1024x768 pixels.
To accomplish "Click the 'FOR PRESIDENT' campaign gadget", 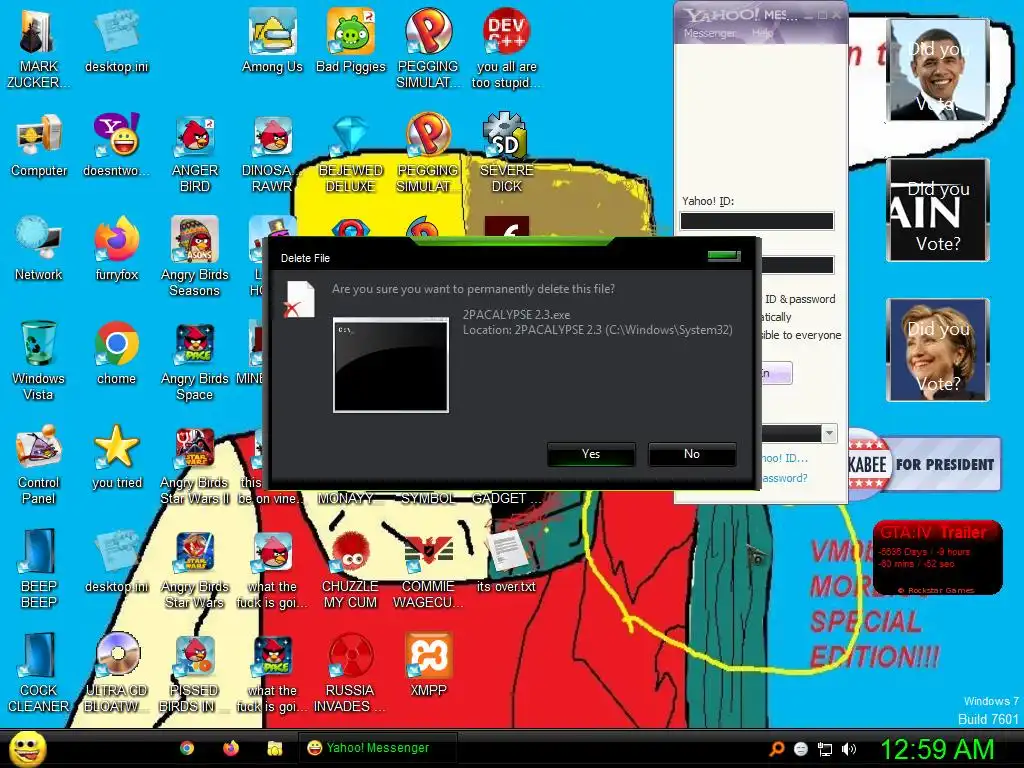I will [923, 464].
